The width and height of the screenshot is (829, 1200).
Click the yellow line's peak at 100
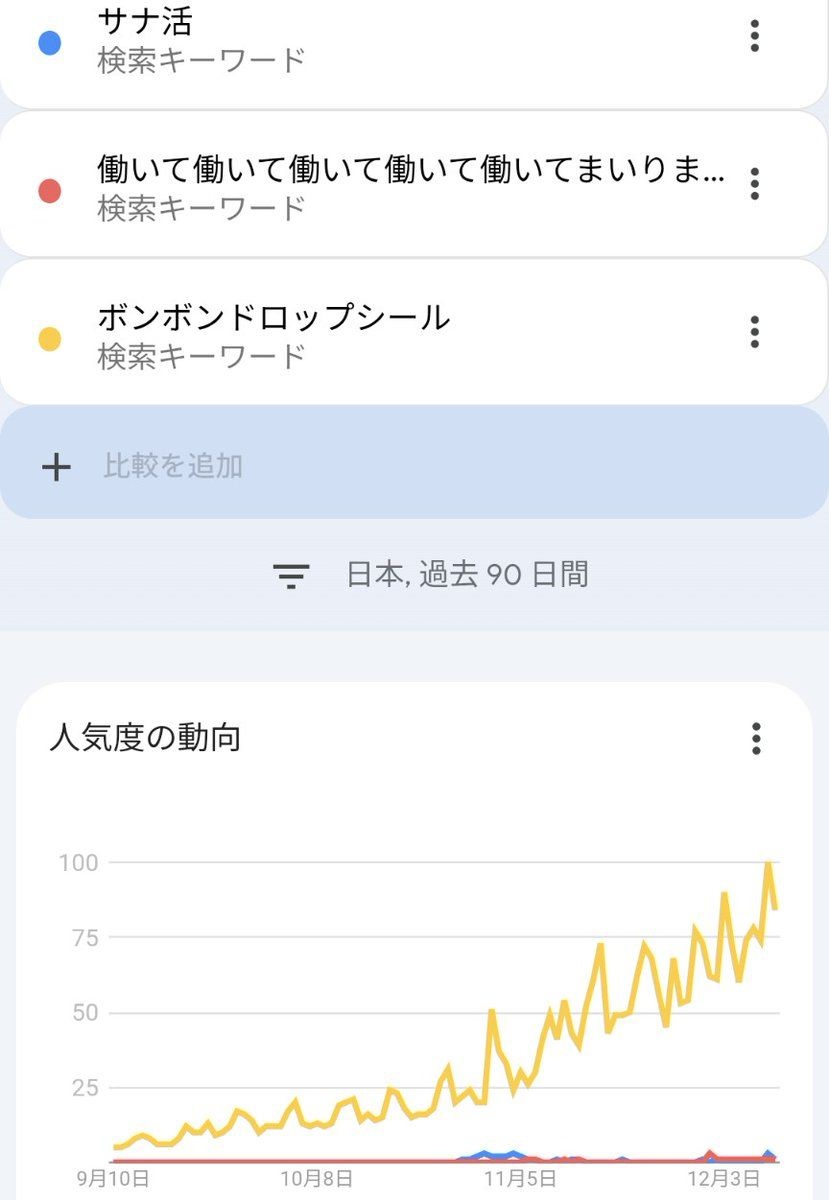[x=768, y=863]
